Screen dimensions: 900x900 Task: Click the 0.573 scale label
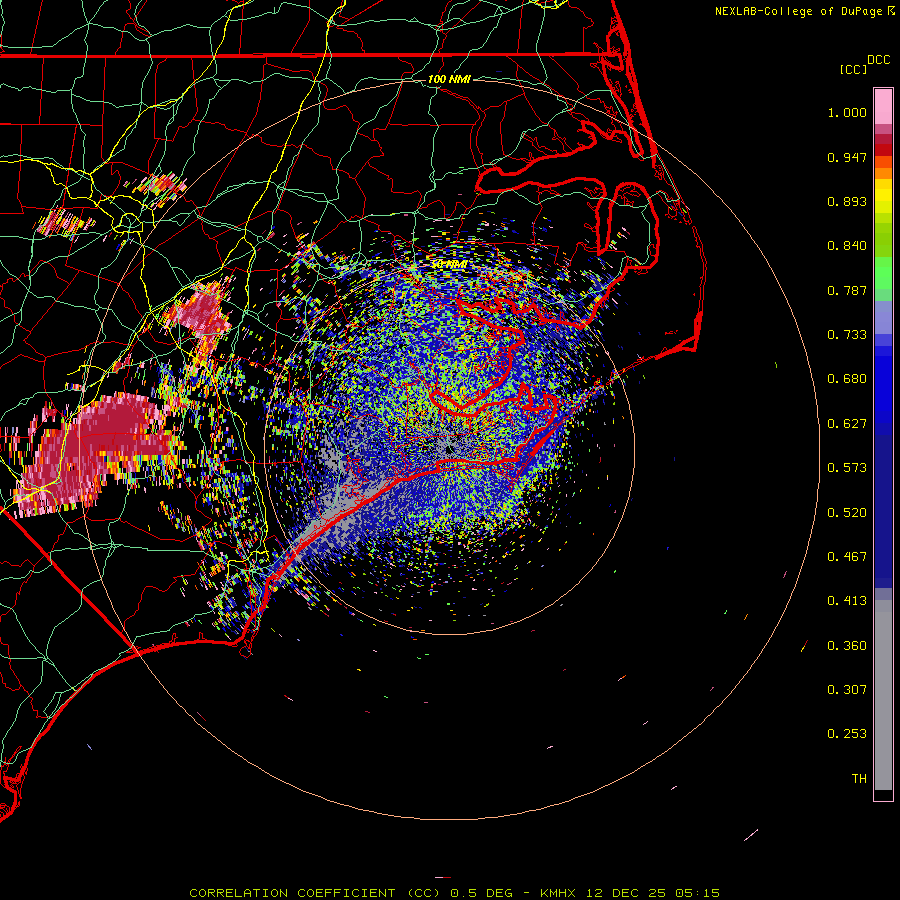[x=847, y=468]
